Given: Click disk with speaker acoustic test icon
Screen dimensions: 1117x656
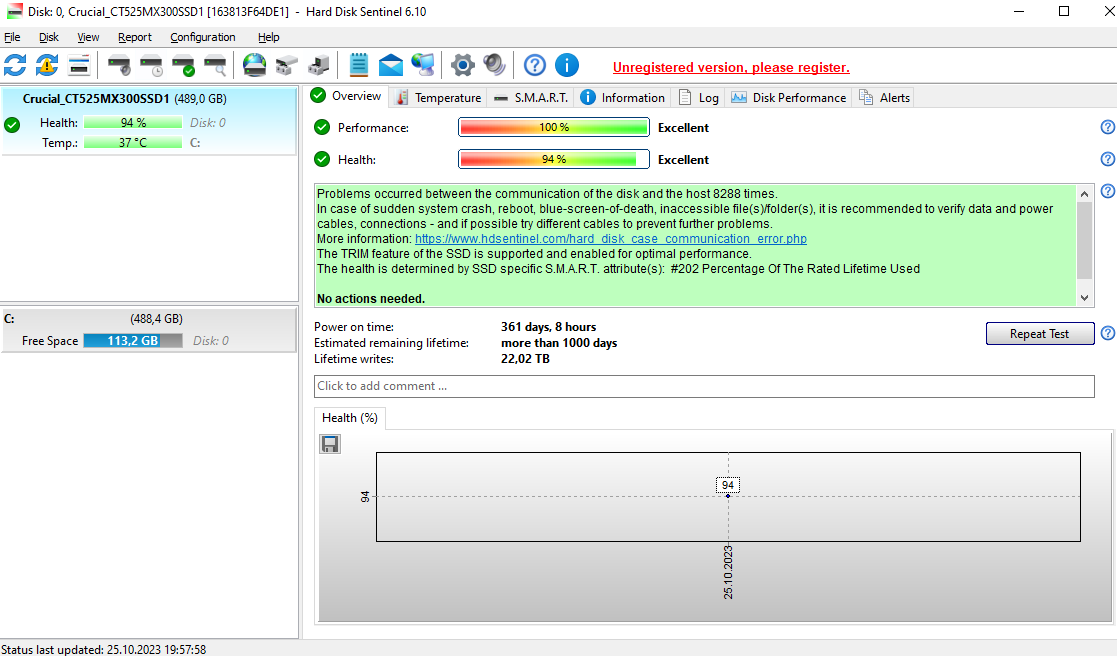Looking at the screenshot, I should 119,66.
